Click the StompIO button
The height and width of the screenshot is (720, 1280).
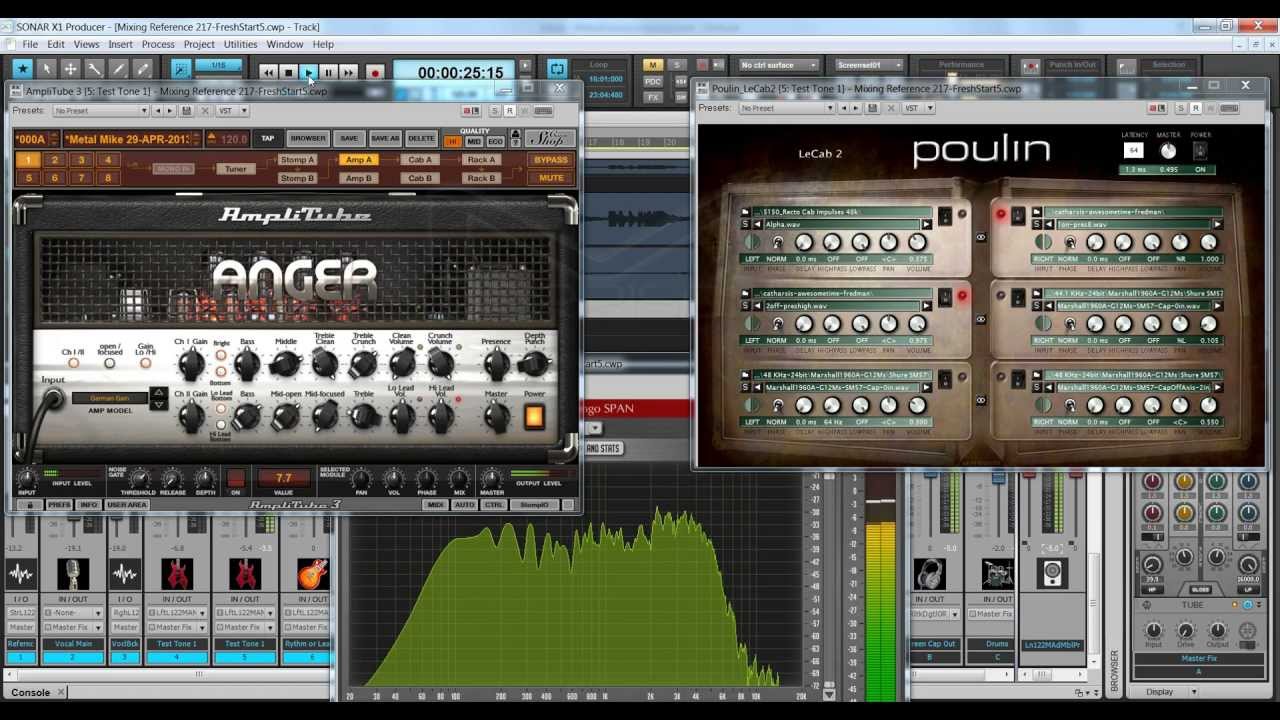535,505
